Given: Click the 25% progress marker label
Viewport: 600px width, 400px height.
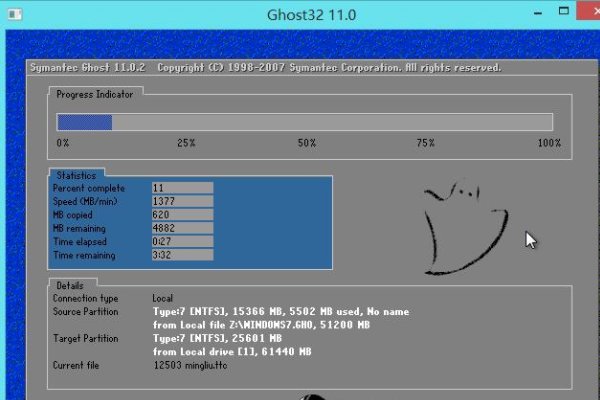Looking at the screenshot, I should [186, 143].
